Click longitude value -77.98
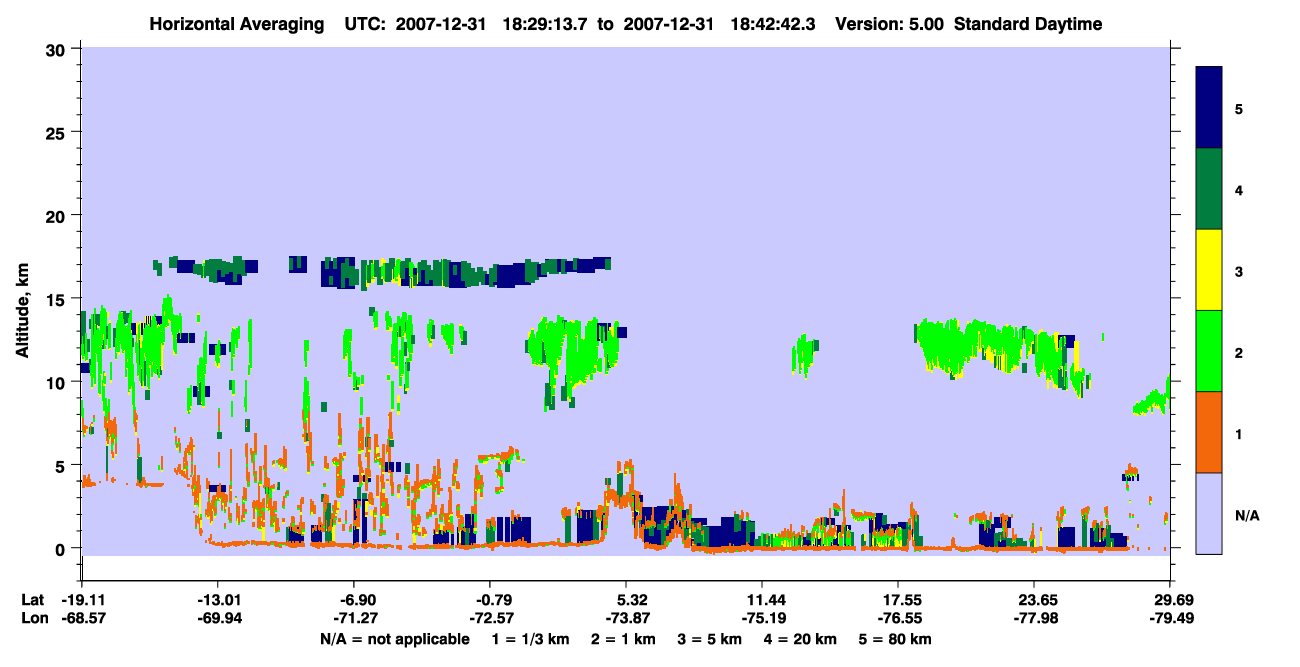 pyautogui.click(x=1034, y=618)
